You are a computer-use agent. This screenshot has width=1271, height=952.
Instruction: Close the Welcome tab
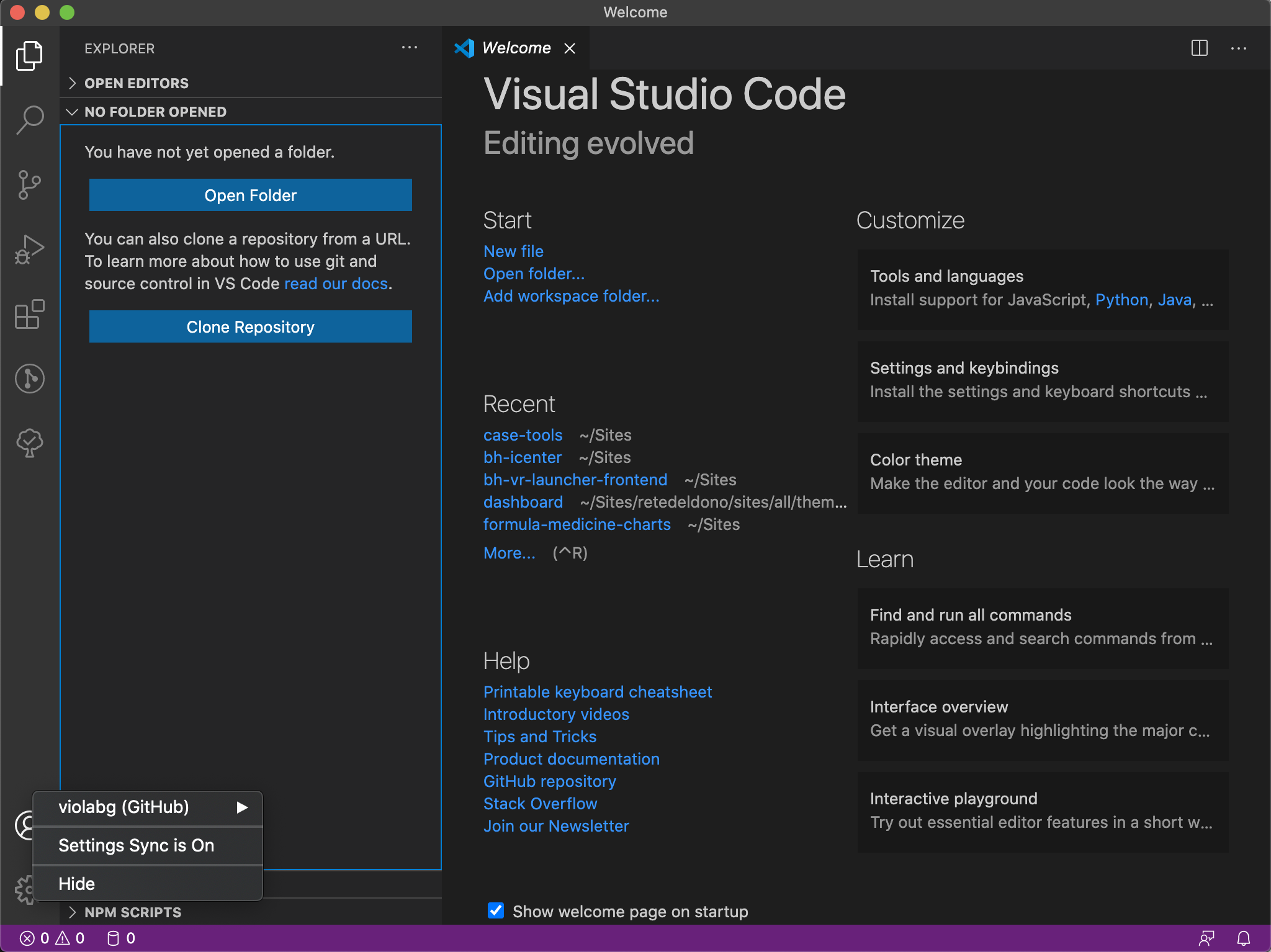coord(569,48)
